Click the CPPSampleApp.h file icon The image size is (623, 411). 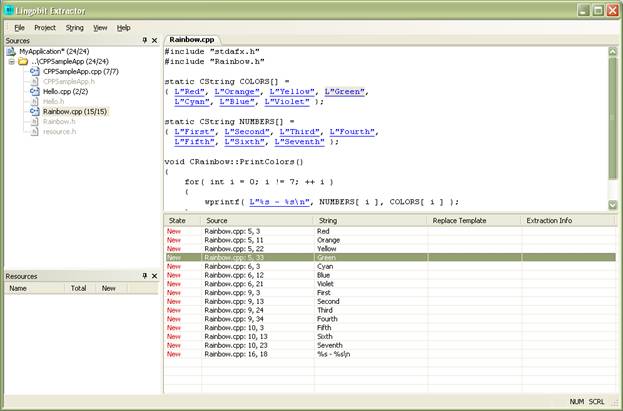coord(35,81)
